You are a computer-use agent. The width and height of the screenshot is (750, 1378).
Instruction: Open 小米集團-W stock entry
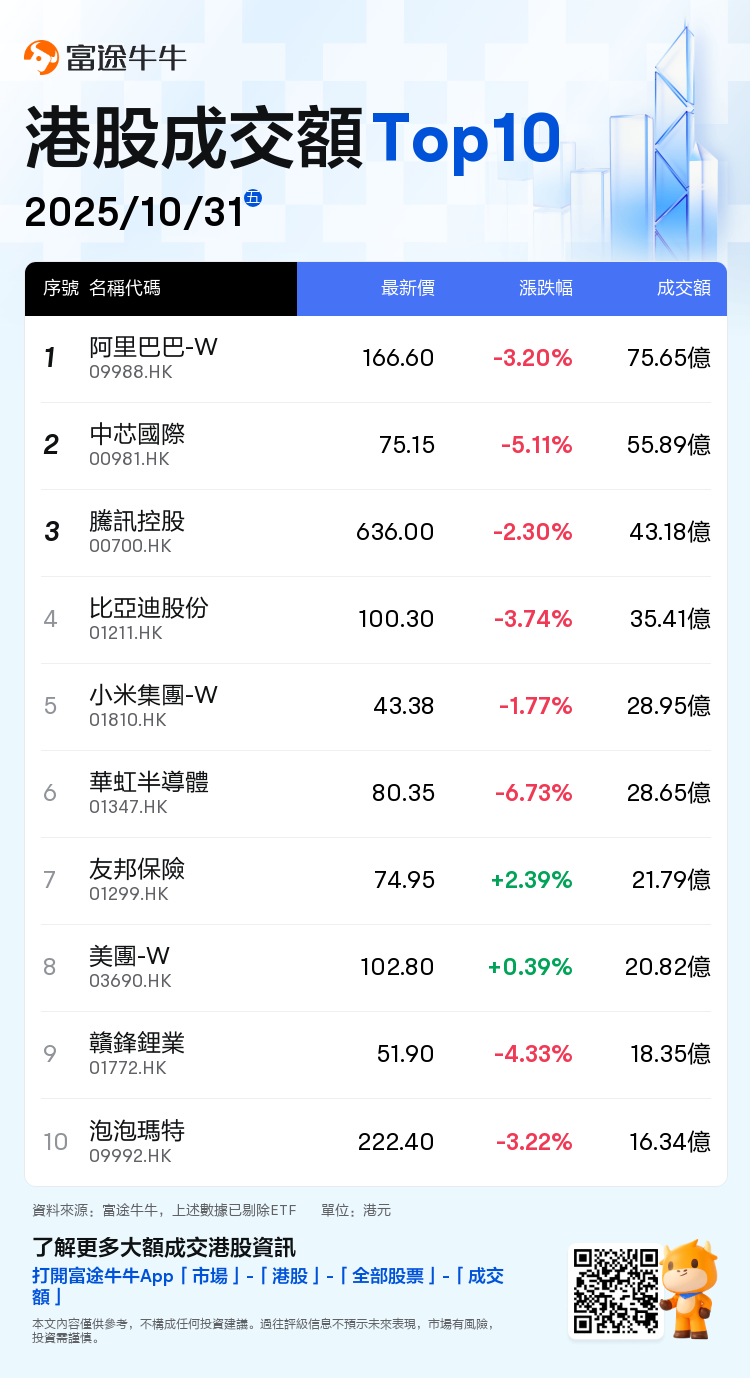153,696
